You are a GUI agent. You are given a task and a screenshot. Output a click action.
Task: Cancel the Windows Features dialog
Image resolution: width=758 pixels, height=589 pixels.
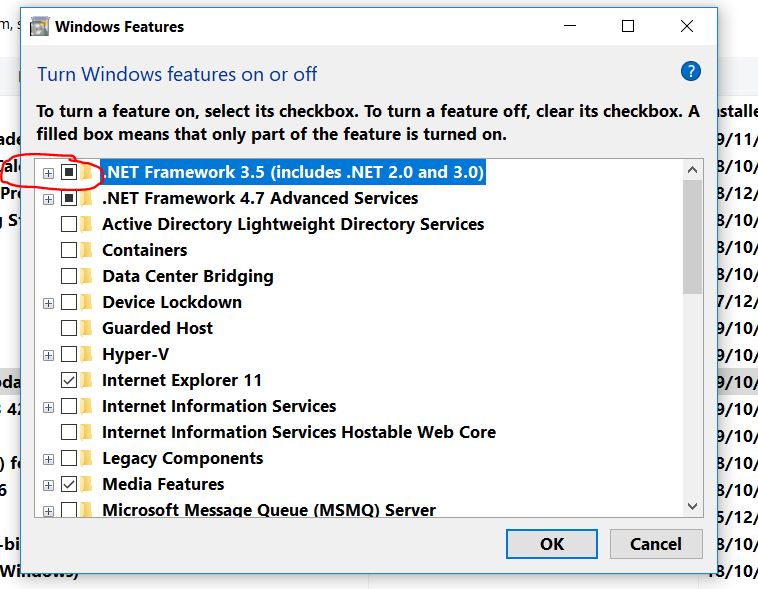656,544
